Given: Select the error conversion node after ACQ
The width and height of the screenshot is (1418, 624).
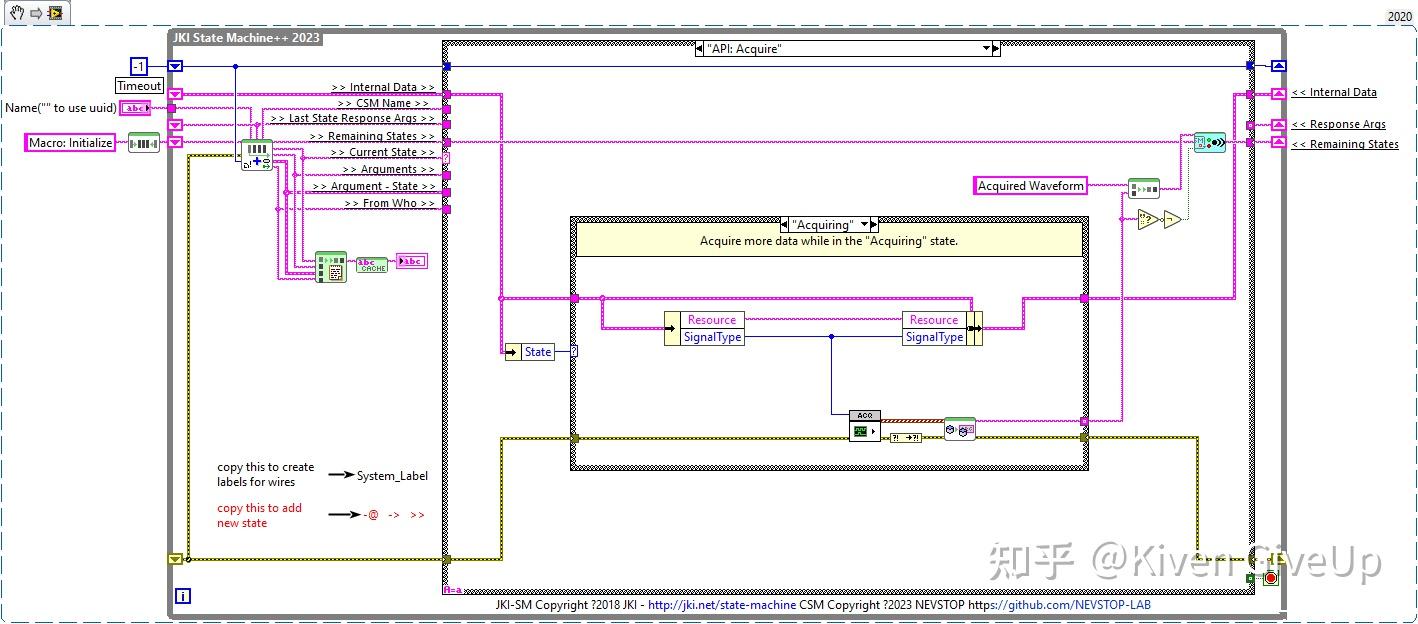Looking at the screenshot, I should point(906,437).
